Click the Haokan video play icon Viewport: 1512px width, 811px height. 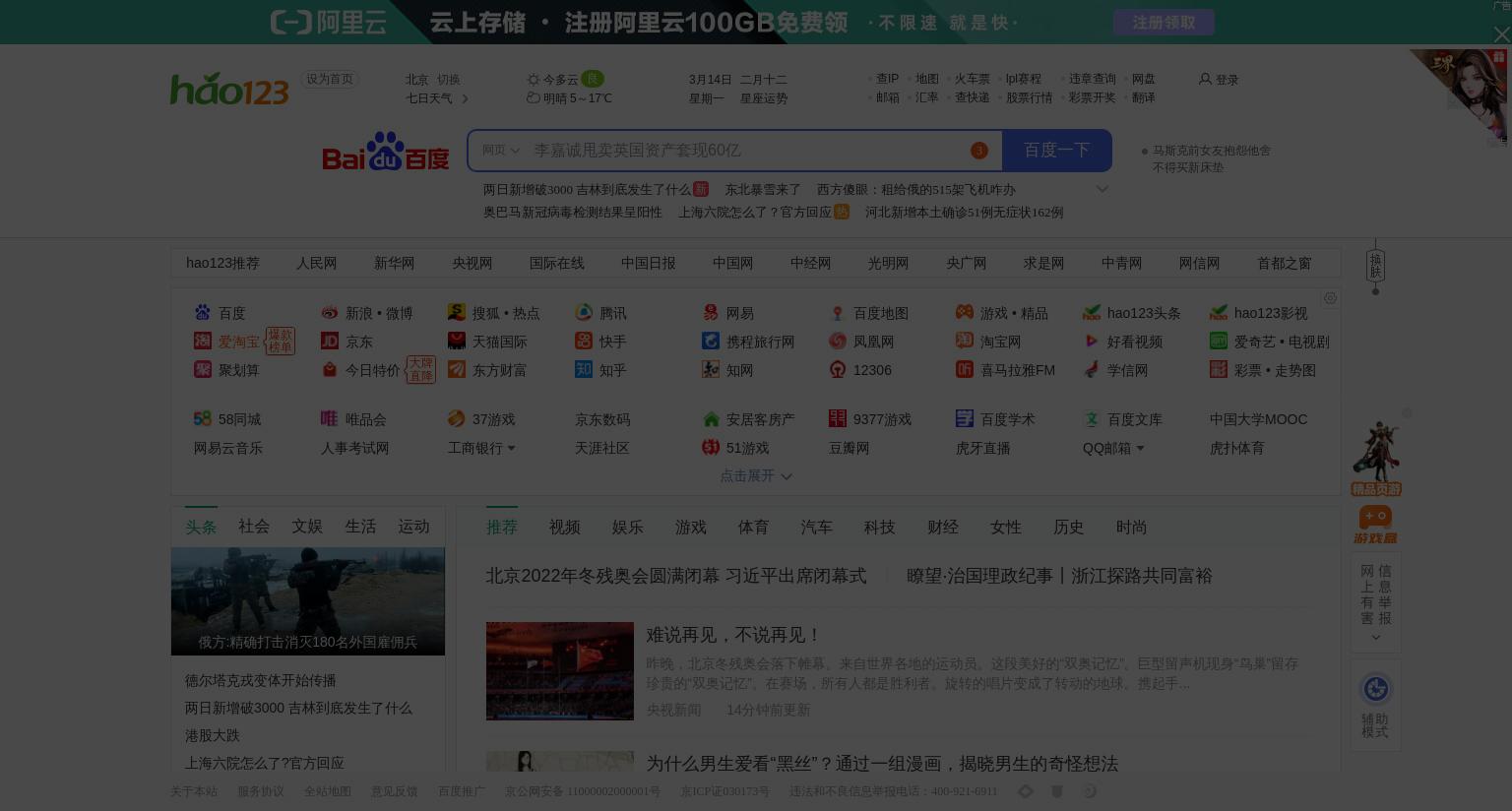pyautogui.click(x=1092, y=341)
